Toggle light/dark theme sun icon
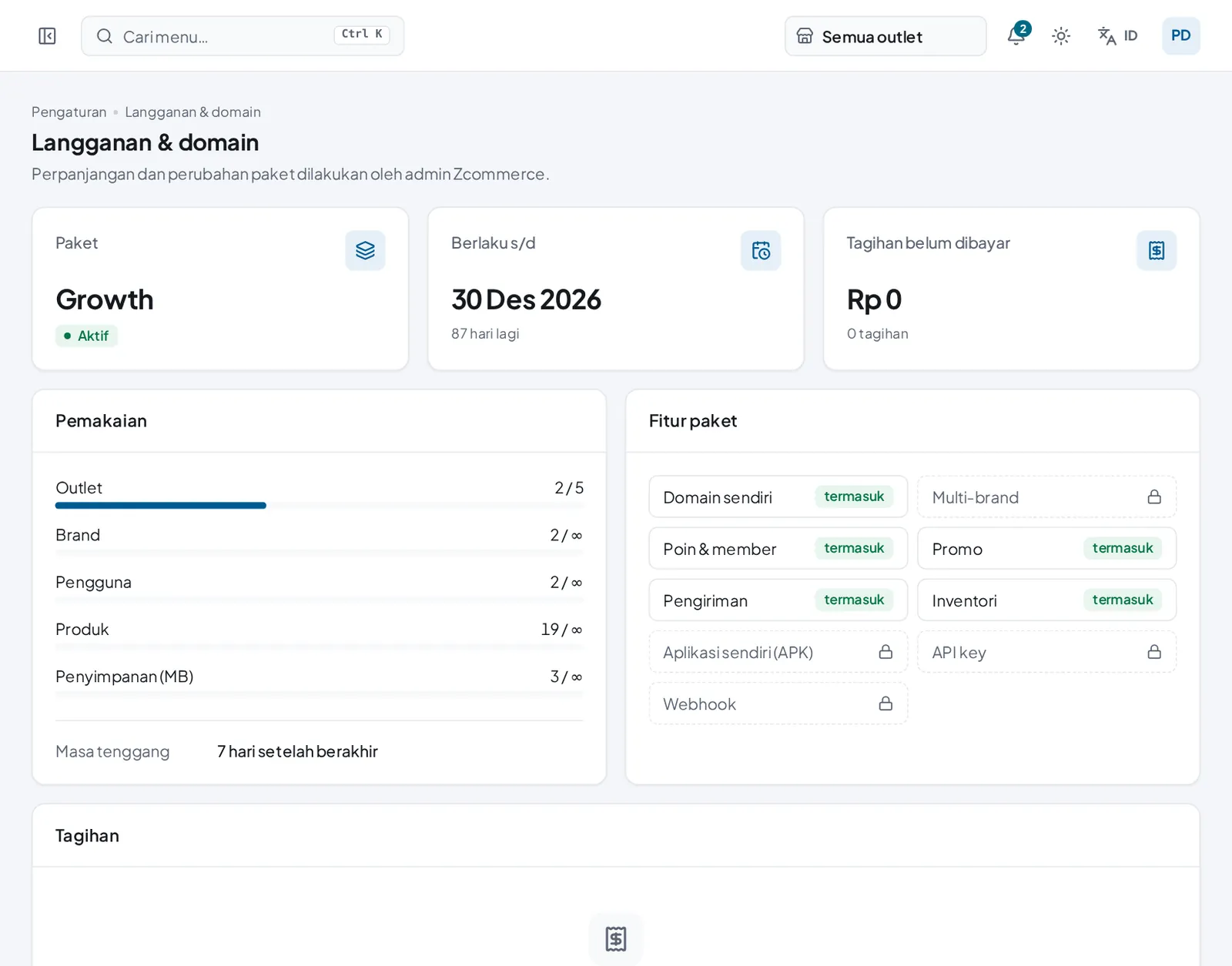The height and width of the screenshot is (966, 1232). coord(1061,36)
